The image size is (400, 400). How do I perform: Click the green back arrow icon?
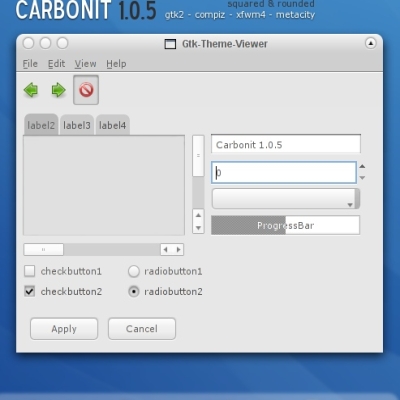pyautogui.click(x=31, y=90)
